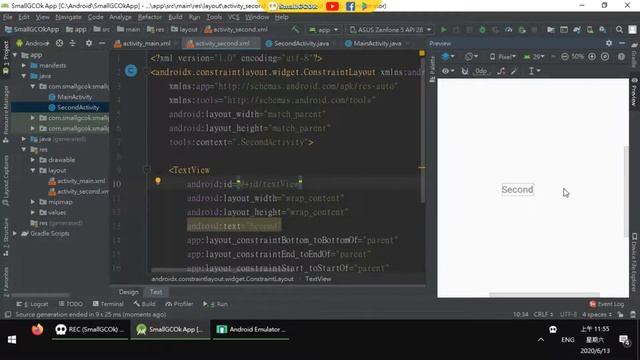Open the preview orientation dropdown
The width and height of the screenshot is (640, 360).
(x=471, y=57)
